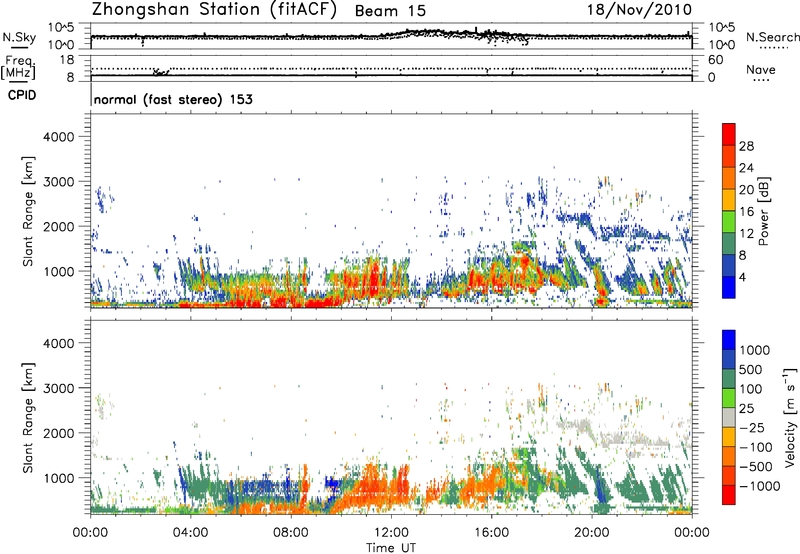Click the '−500' label on the Velocity colorbar
800x554 pixels.
coord(755,467)
